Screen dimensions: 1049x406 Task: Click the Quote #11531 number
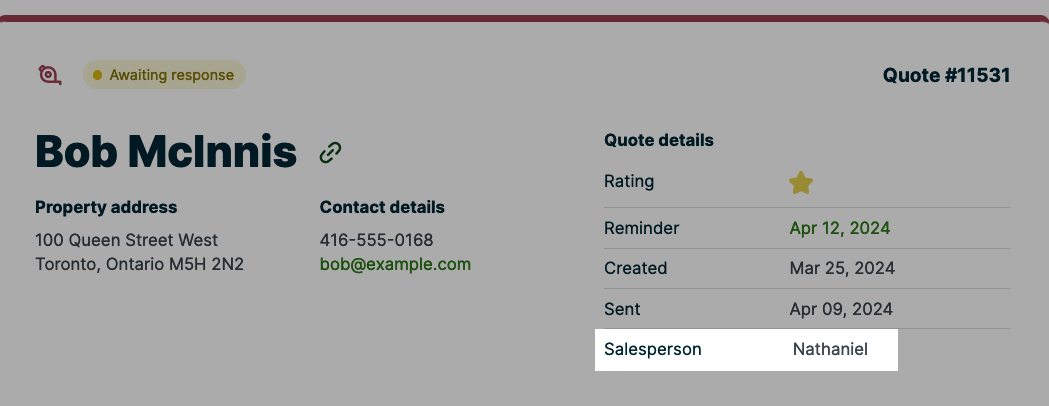[946, 75]
